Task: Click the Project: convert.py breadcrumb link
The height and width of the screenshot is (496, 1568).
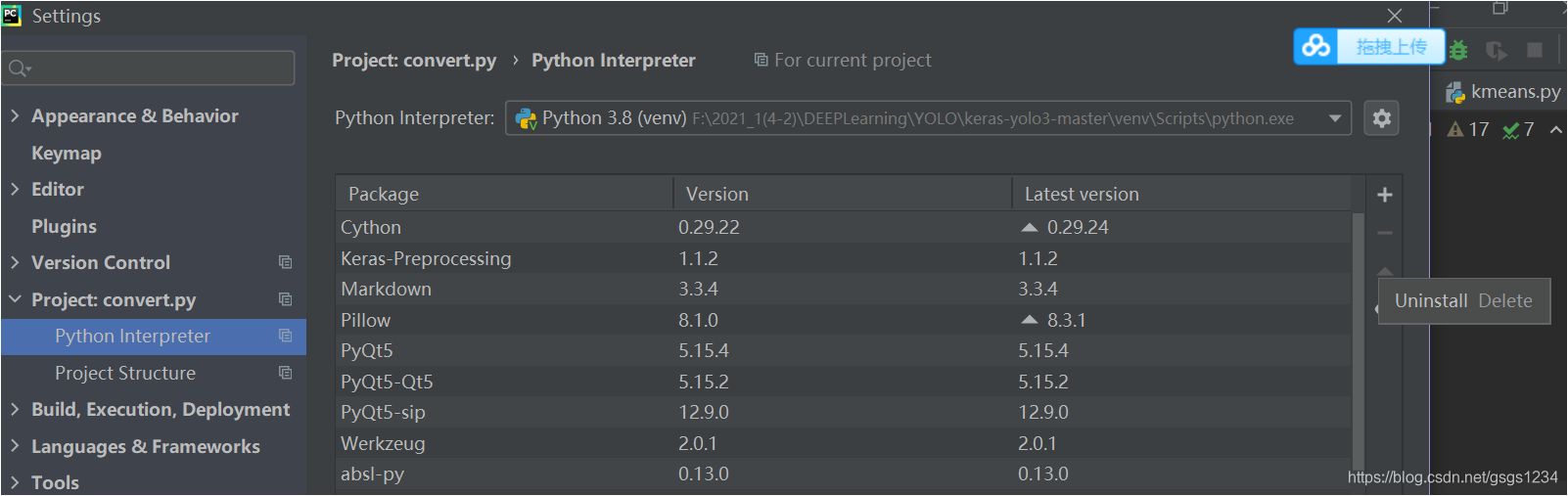Action: pyautogui.click(x=414, y=61)
